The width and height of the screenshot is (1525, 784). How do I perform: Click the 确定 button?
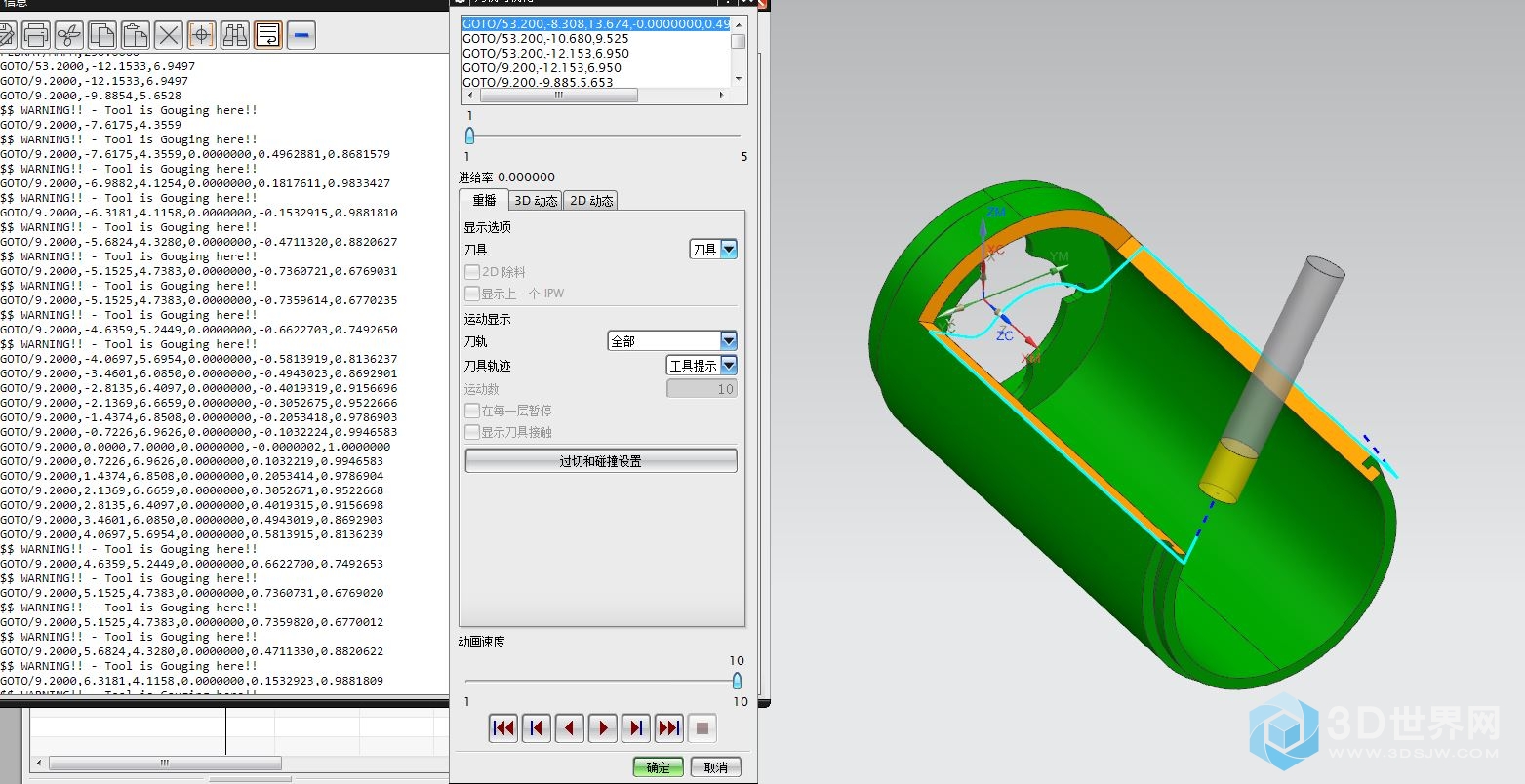659,767
